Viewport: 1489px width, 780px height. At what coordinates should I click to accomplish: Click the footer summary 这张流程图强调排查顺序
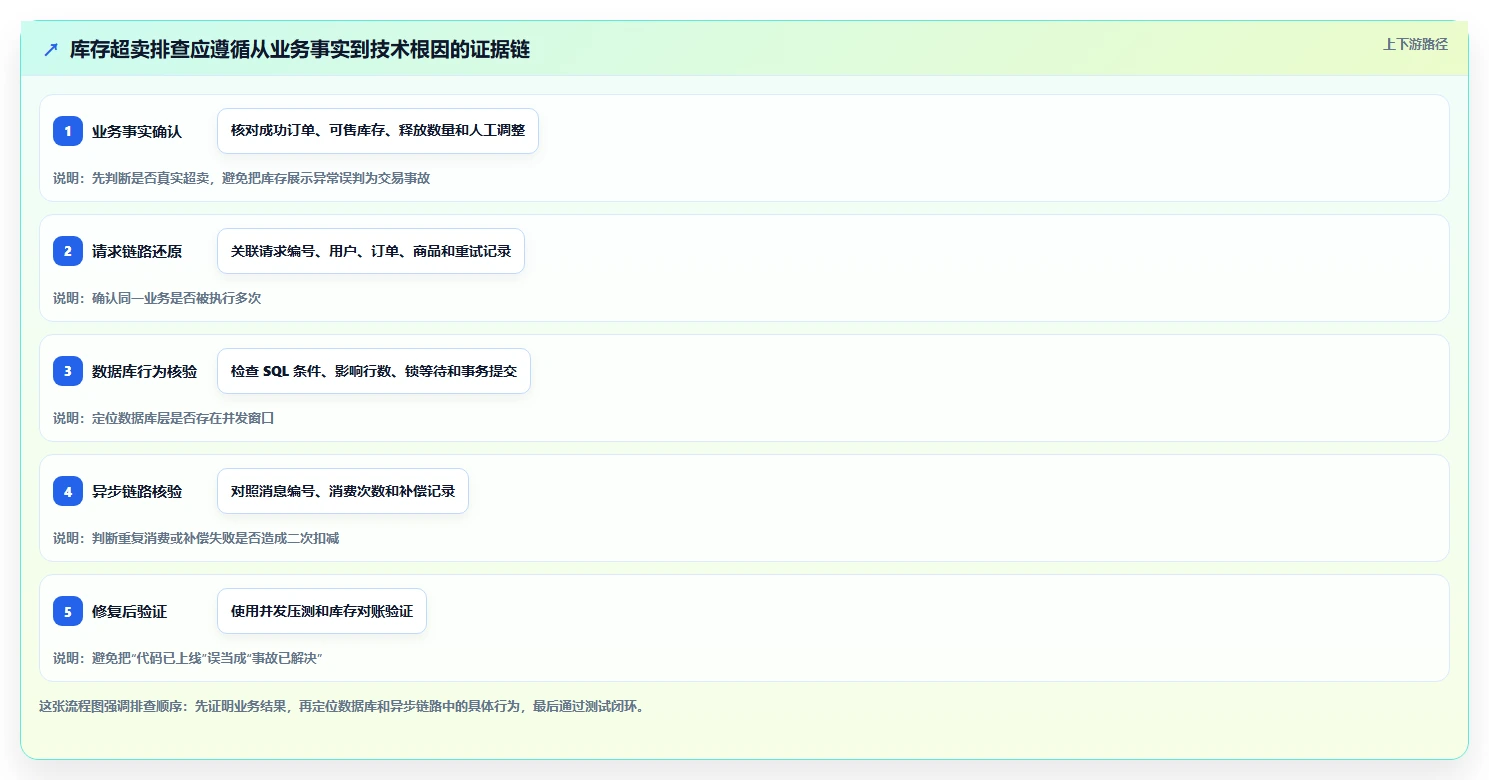point(342,706)
